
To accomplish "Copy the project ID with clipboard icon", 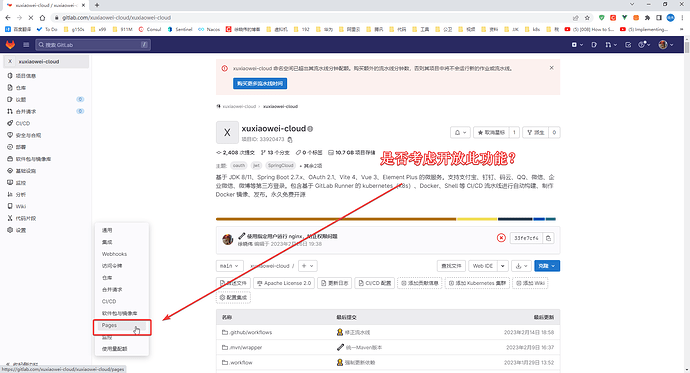I will [290, 139].
